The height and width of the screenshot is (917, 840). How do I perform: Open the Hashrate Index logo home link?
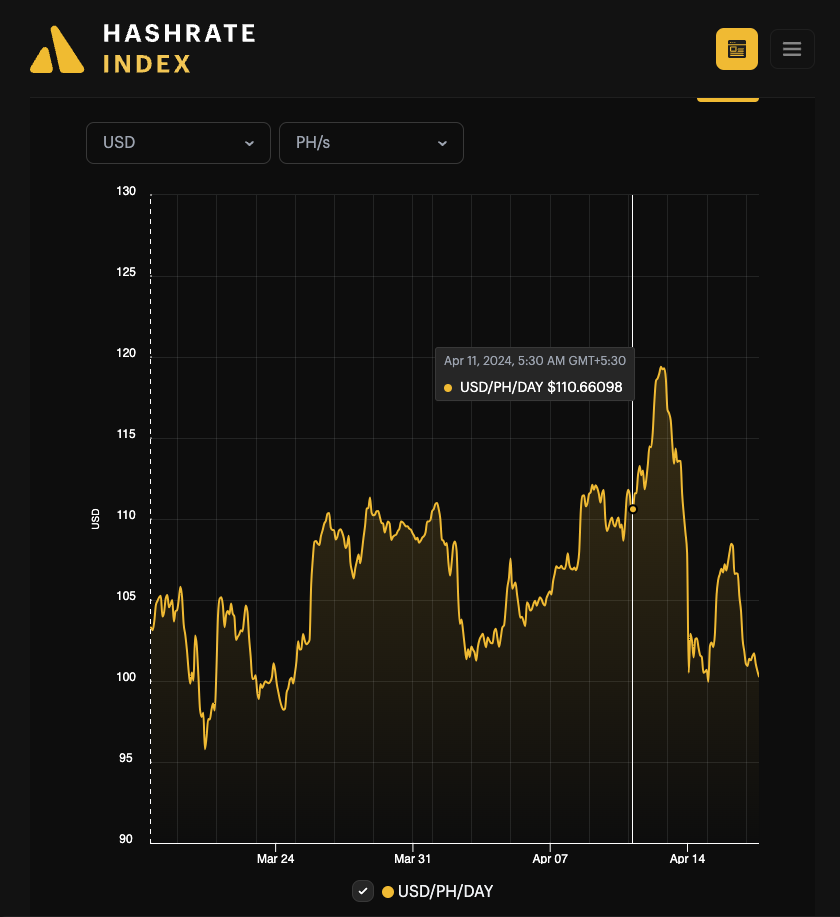(x=143, y=49)
